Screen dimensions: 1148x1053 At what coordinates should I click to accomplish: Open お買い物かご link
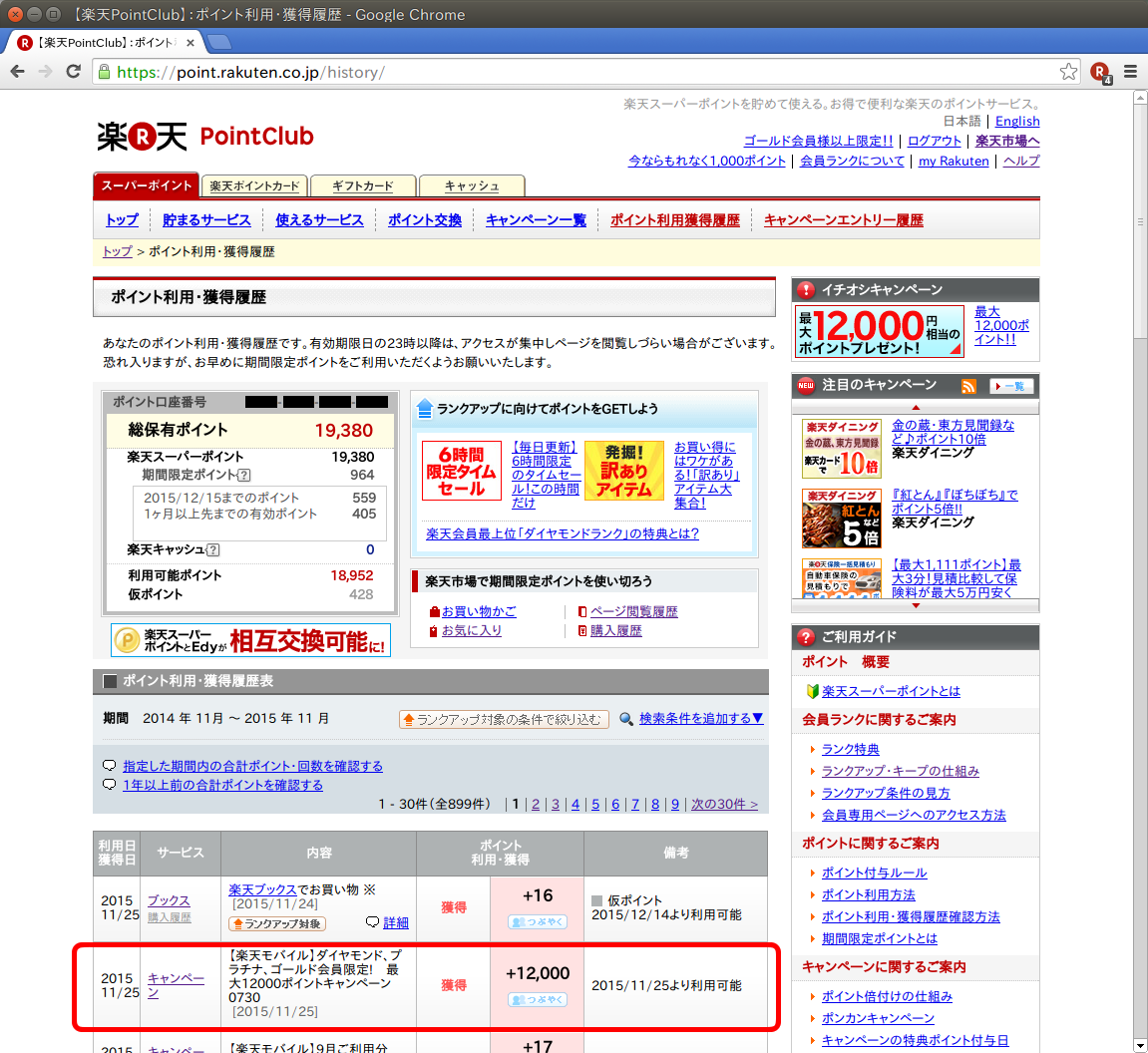(x=479, y=611)
